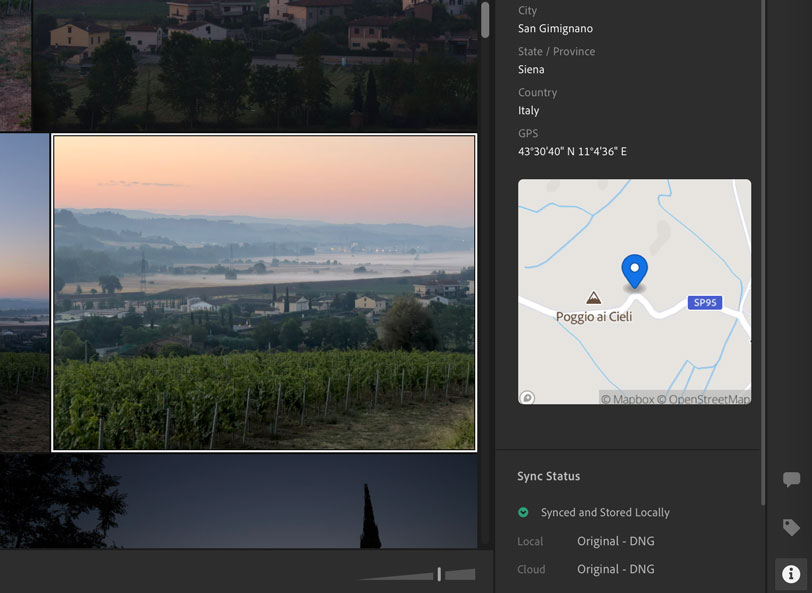Screen dimensions: 812x593
Task: Click the peak symbol beside Poggio ai Cieli
Action: coord(593,297)
